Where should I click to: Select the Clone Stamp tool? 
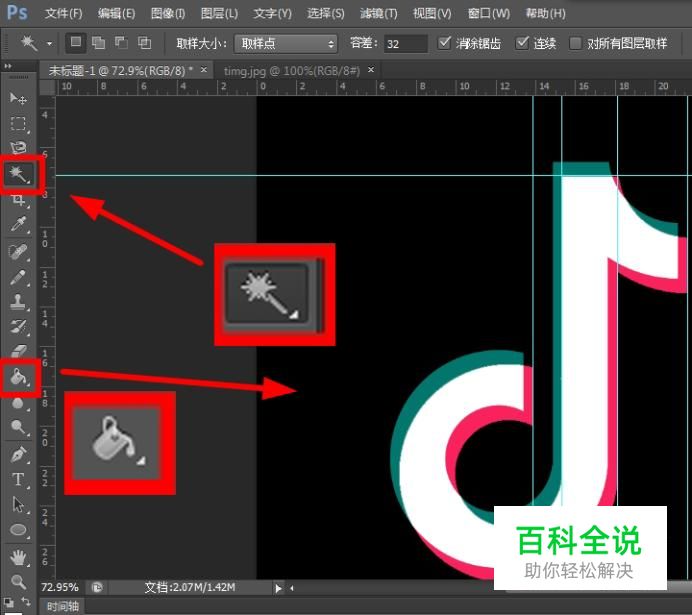pos(18,302)
